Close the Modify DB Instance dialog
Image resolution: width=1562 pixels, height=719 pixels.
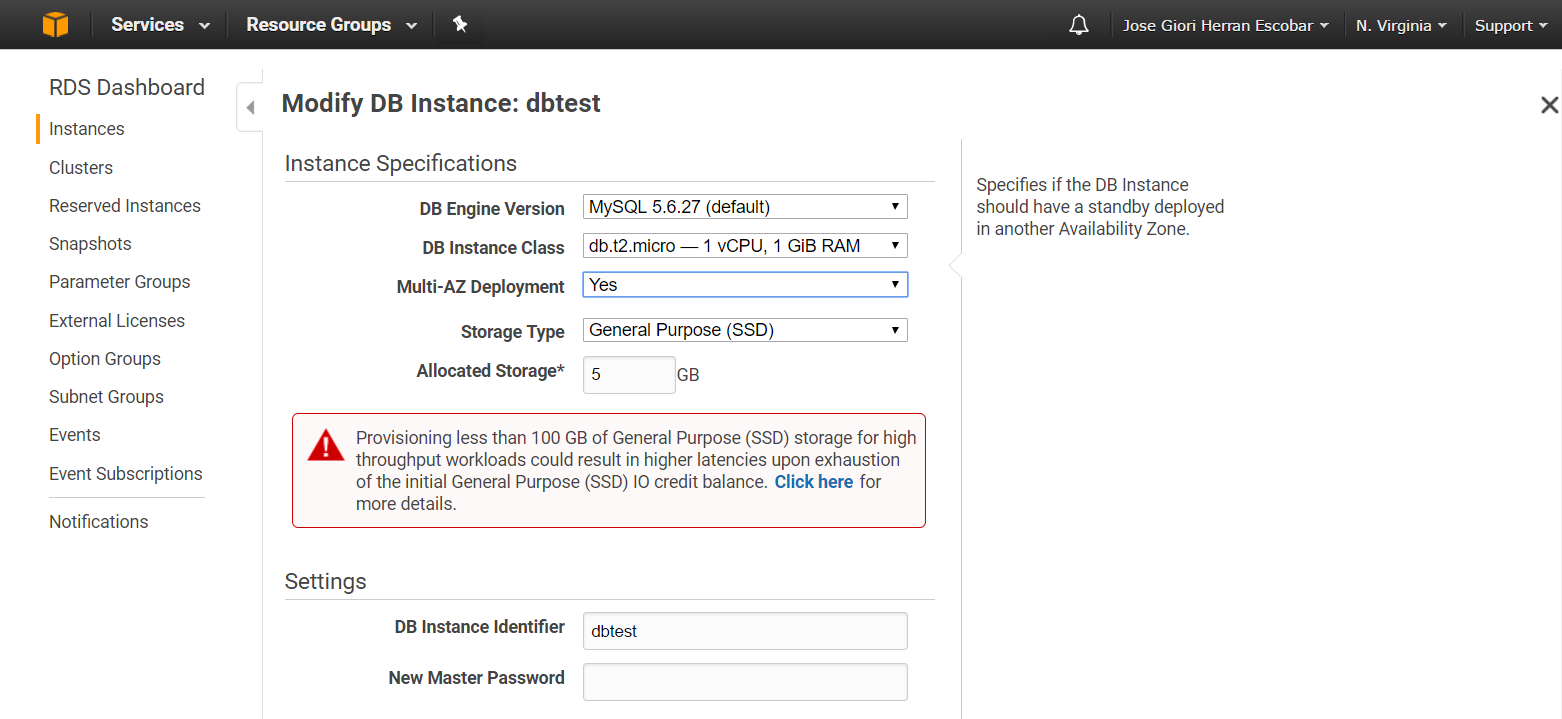pyautogui.click(x=1549, y=104)
